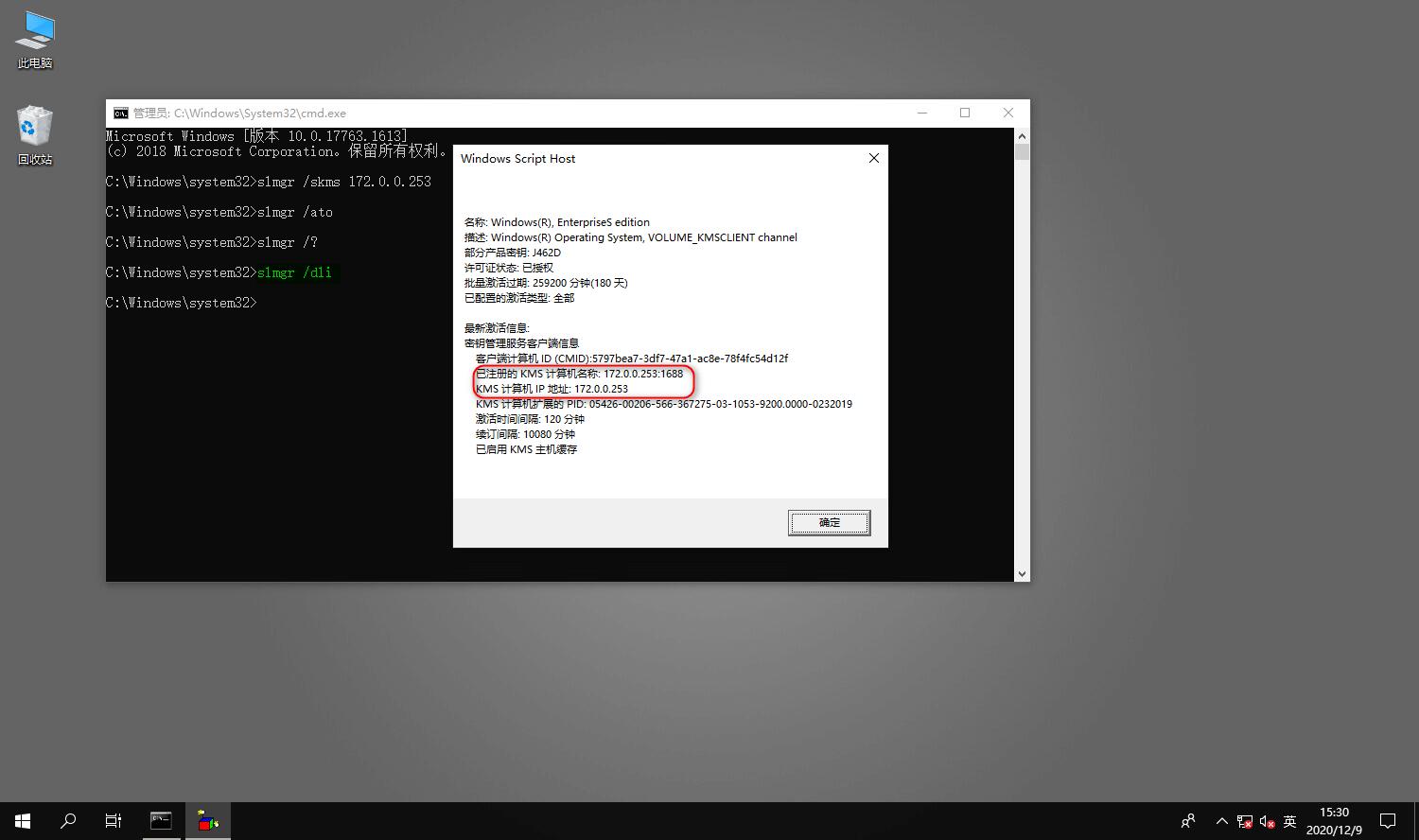Click the cmd scrollbar up arrow
Screen dimensions: 1419x840
[1022, 135]
